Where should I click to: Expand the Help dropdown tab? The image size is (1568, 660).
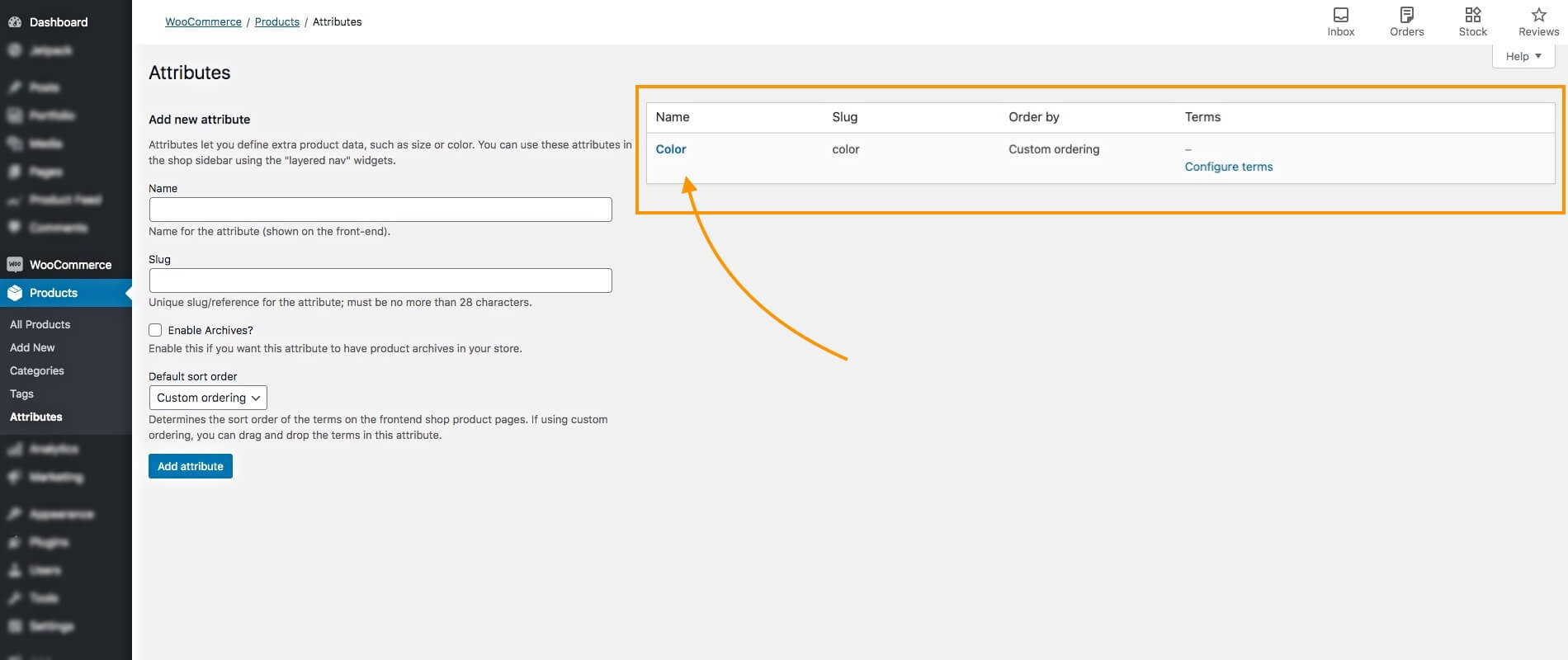coord(1523,56)
